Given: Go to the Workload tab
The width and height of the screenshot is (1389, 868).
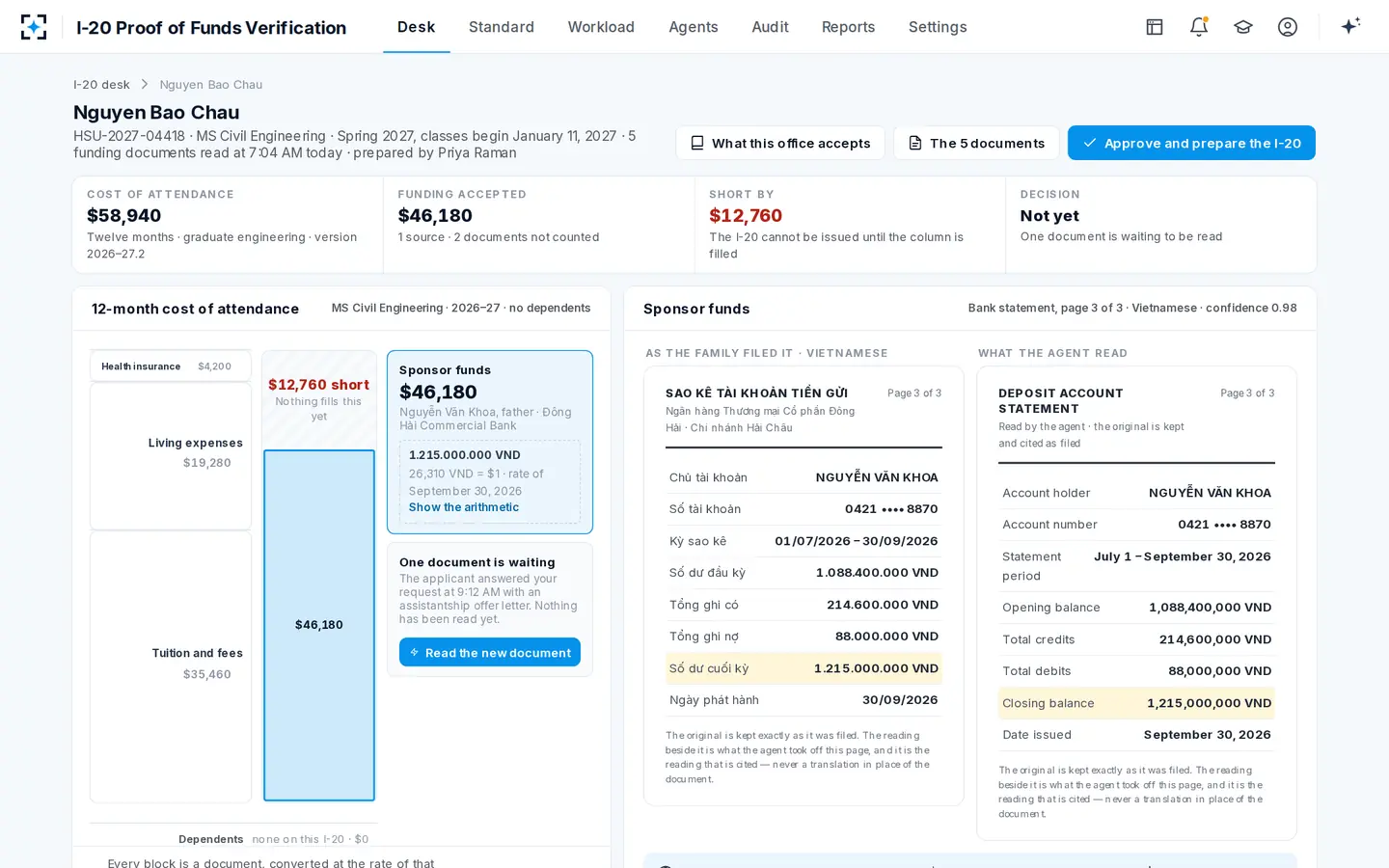Looking at the screenshot, I should [x=601, y=27].
